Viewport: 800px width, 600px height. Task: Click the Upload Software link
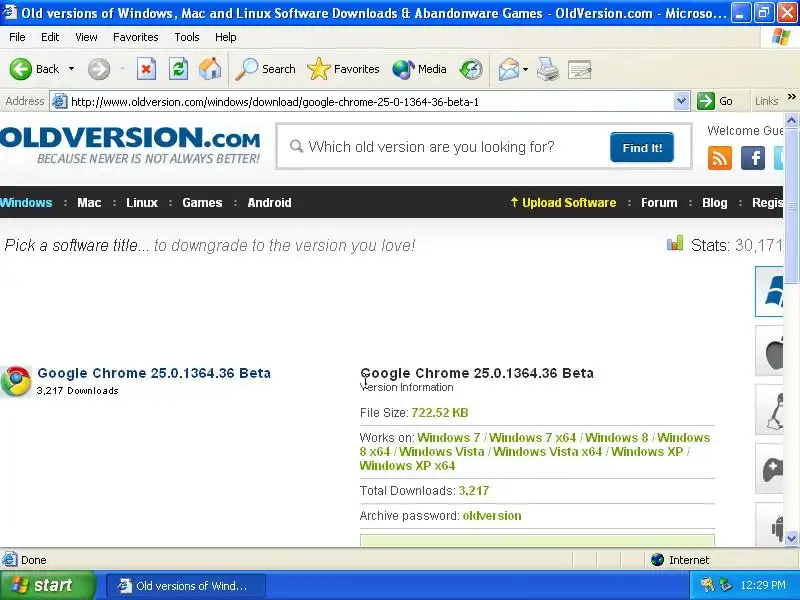pyautogui.click(x=563, y=203)
